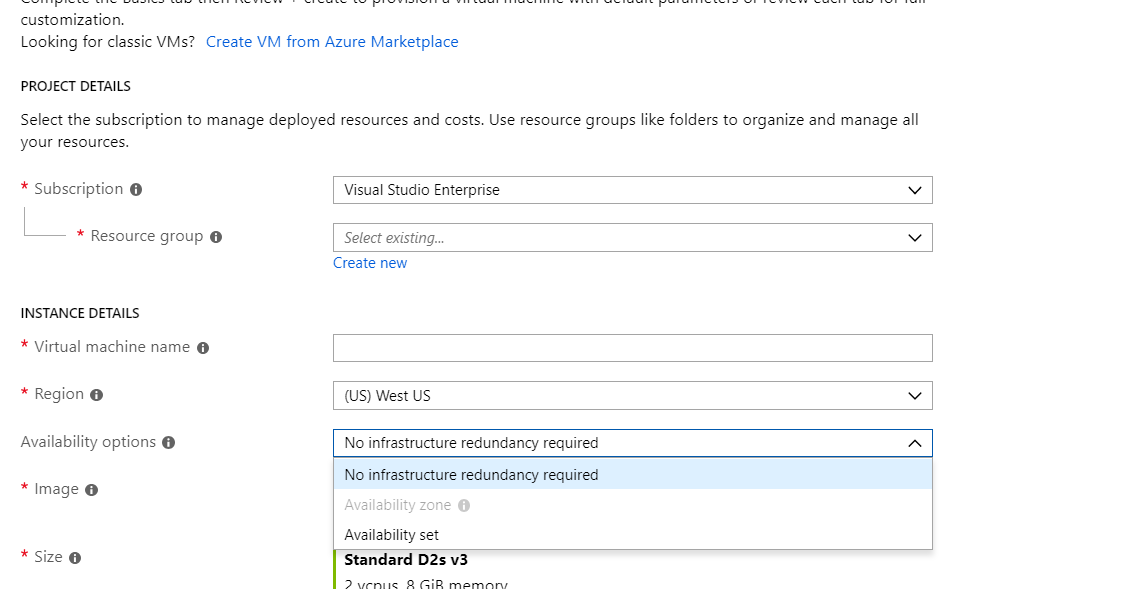Click the Availability options field text

471,443
